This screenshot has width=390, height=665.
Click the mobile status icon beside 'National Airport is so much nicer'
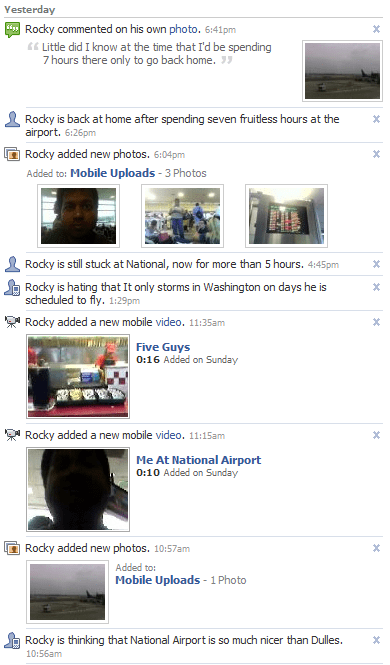[12, 640]
